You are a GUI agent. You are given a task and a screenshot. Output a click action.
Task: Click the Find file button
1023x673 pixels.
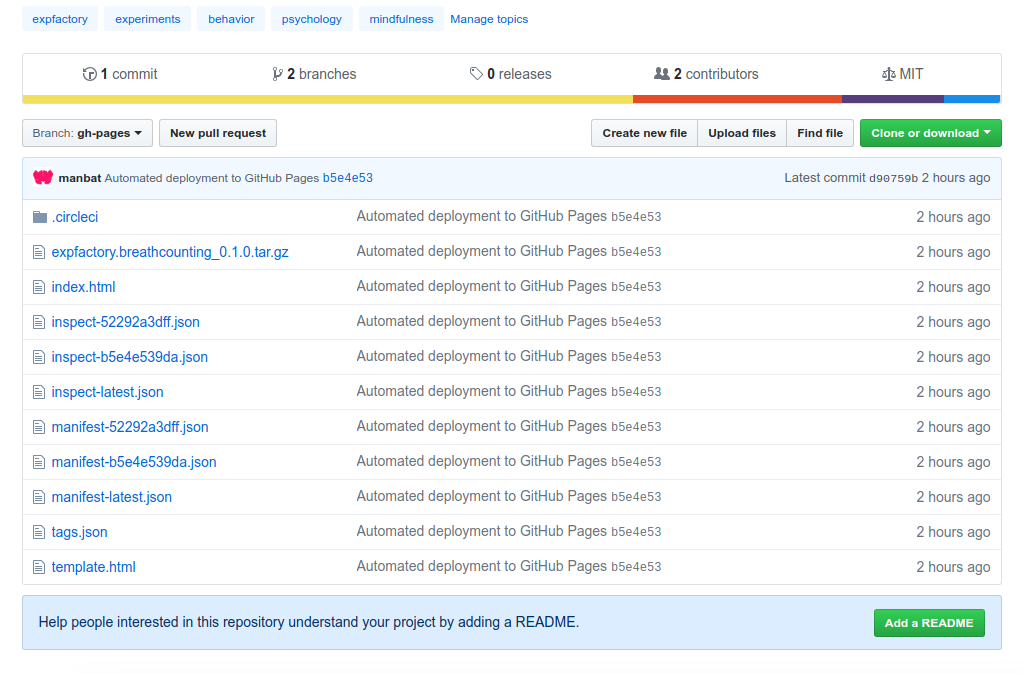pyautogui.click(x=820, y=133)
